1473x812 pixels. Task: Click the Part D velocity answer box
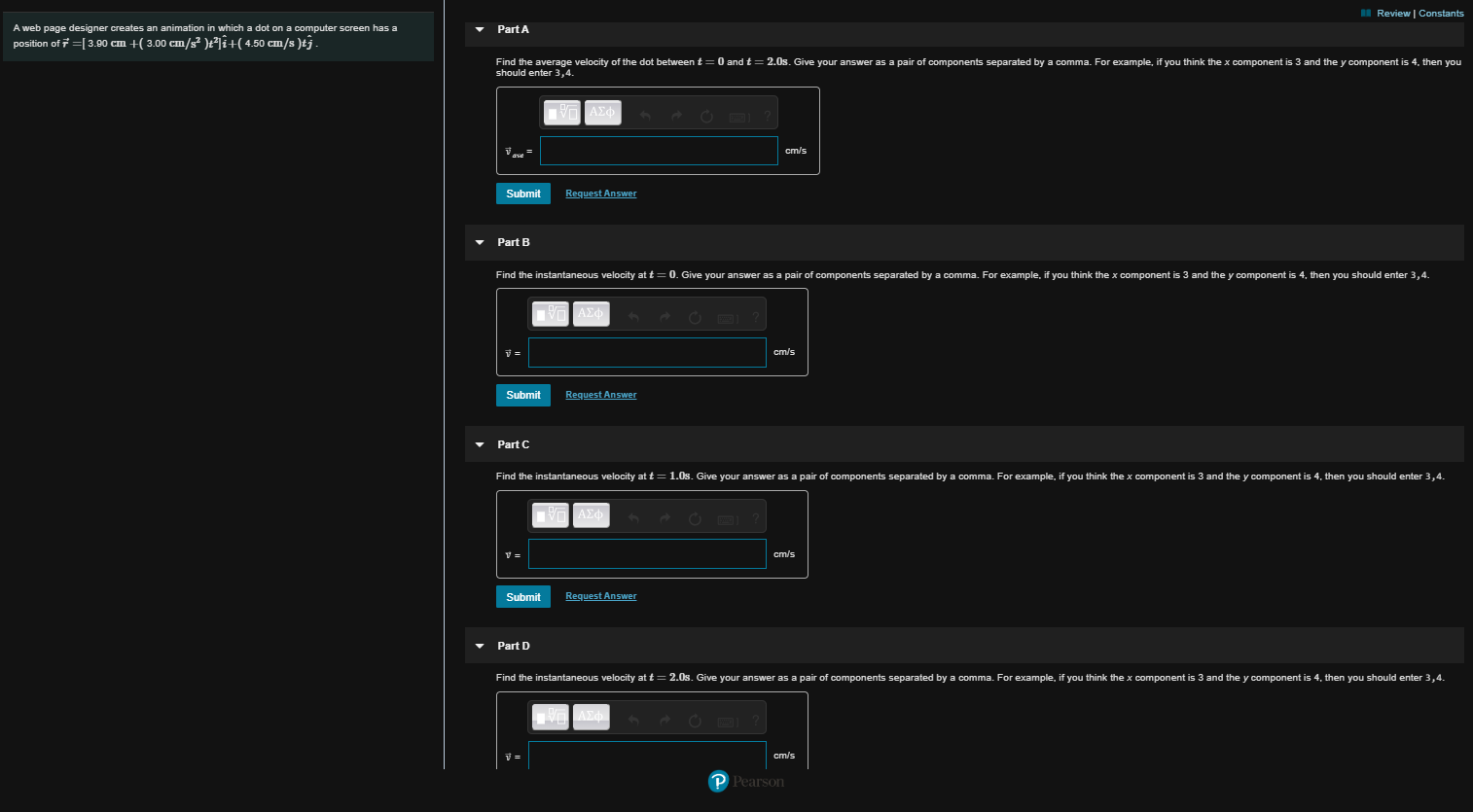[647, 755]
